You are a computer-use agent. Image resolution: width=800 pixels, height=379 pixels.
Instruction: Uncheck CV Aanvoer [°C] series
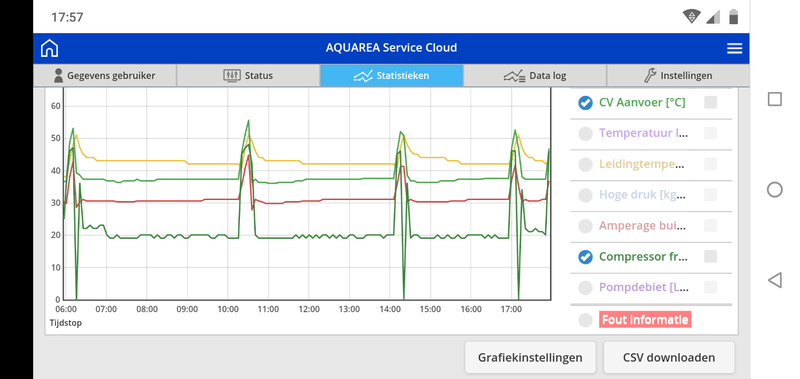click(585, 103)
